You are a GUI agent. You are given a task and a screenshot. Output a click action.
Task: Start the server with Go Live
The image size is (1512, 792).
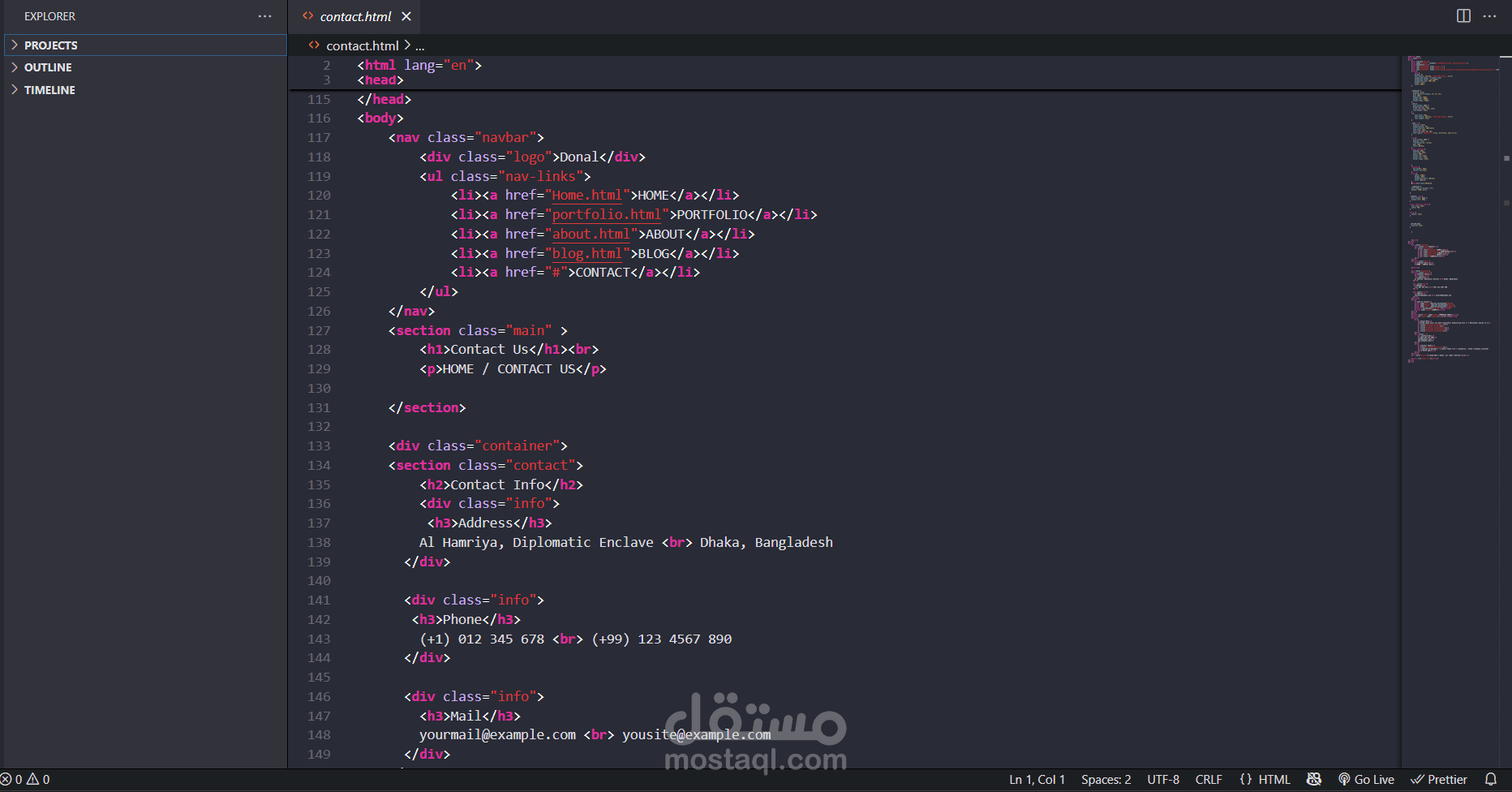tap(1366, 779)
